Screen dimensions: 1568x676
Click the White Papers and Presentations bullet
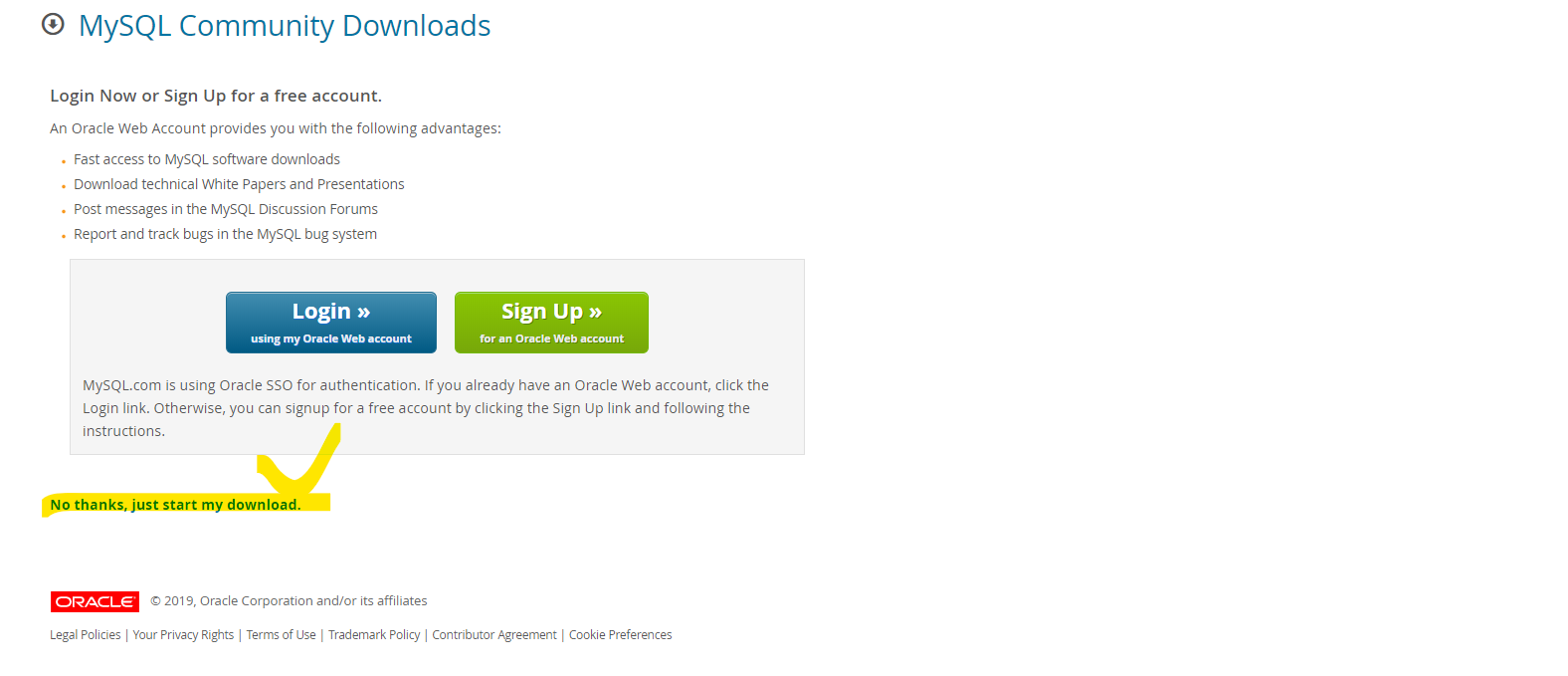click(x=239, y=184)
